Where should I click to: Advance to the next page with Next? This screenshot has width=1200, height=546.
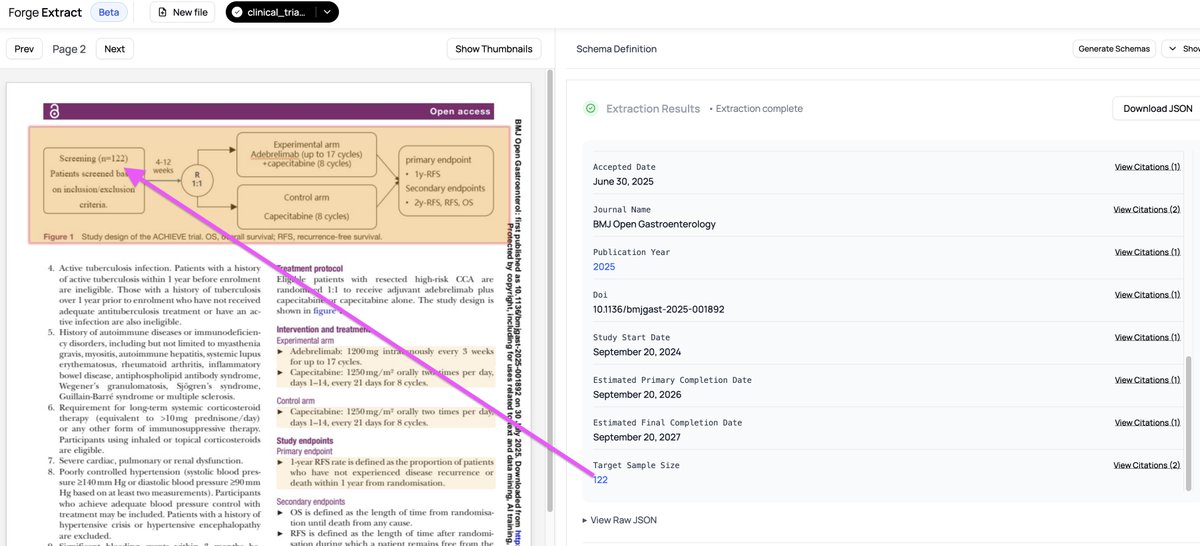(x=114, y=49)
